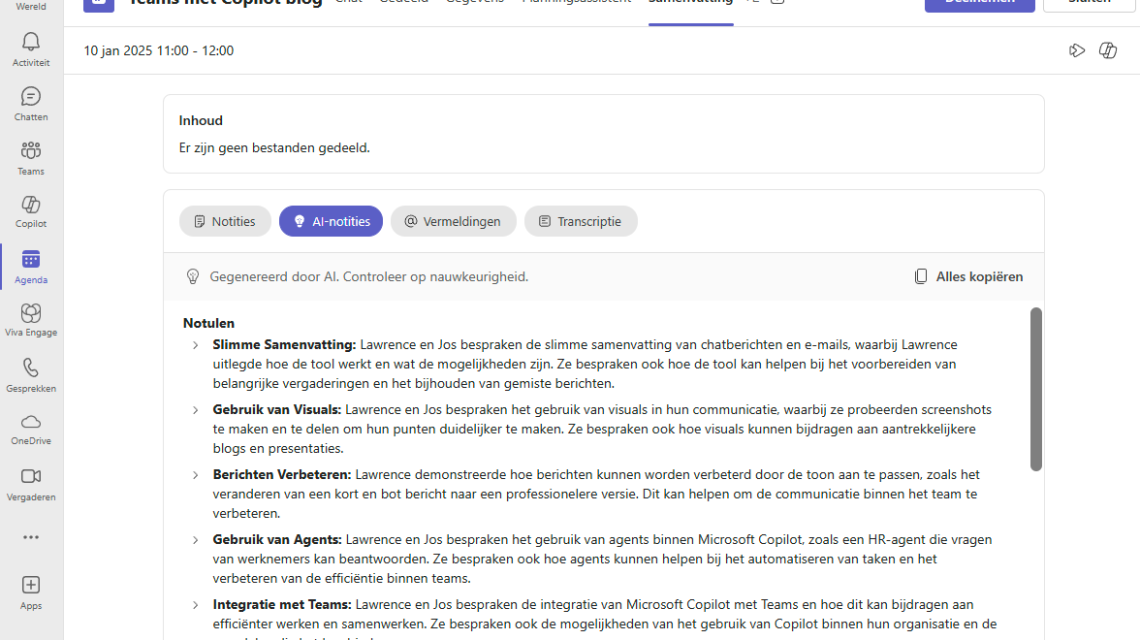Image resolution: width=1140 pixels, height=640 pixels.
Task: Open Gesprekken (calls) in sidebar
Action: pos(31,375)
